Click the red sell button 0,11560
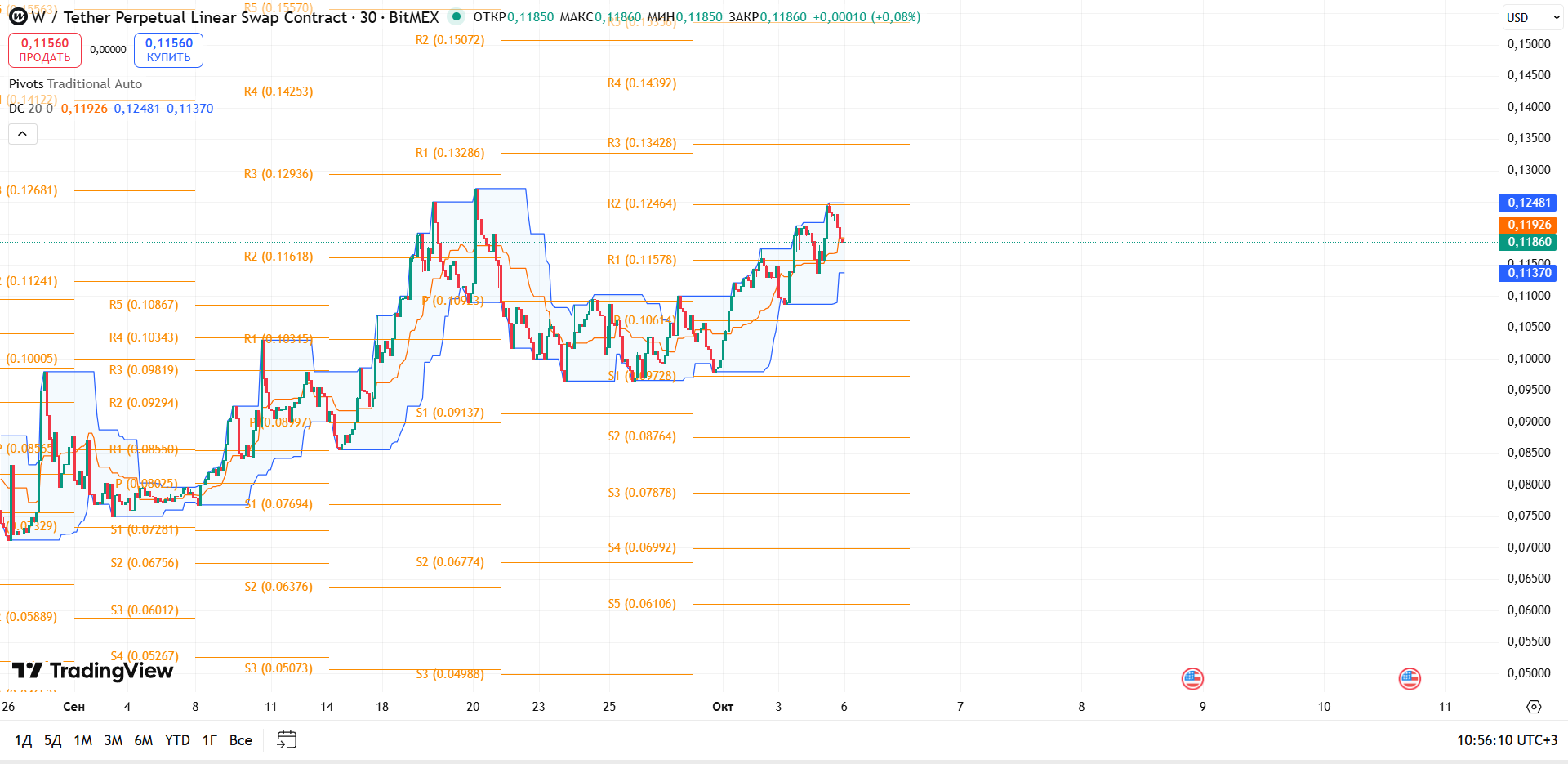The height and width of the screenshot is (764, 1568). click(x=45, y=50)
